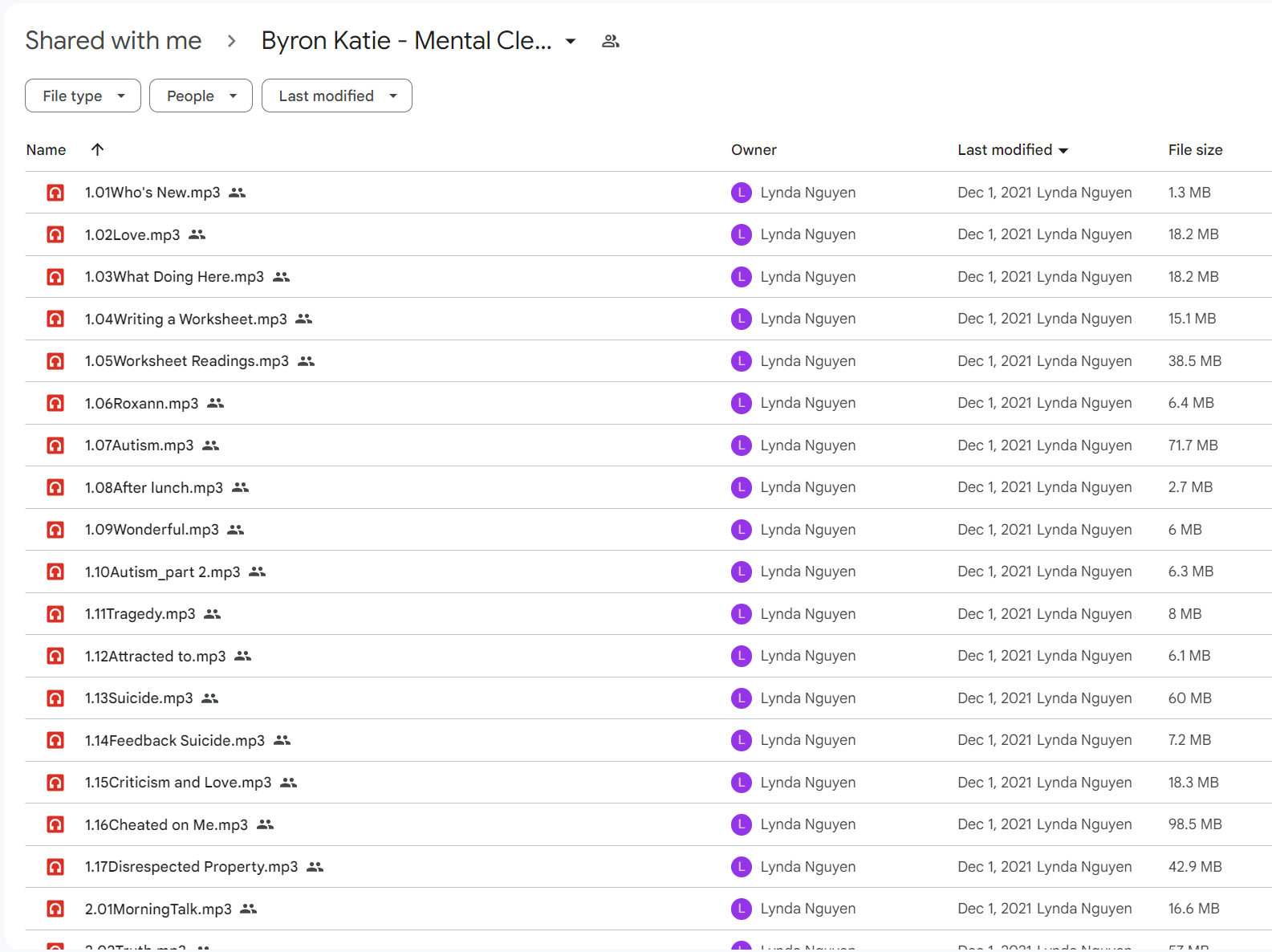Select file 1.10Autism_part 2.mp3
Image resolution: width=1272 pixels, height=952 pixels.
tap(163, 572)
